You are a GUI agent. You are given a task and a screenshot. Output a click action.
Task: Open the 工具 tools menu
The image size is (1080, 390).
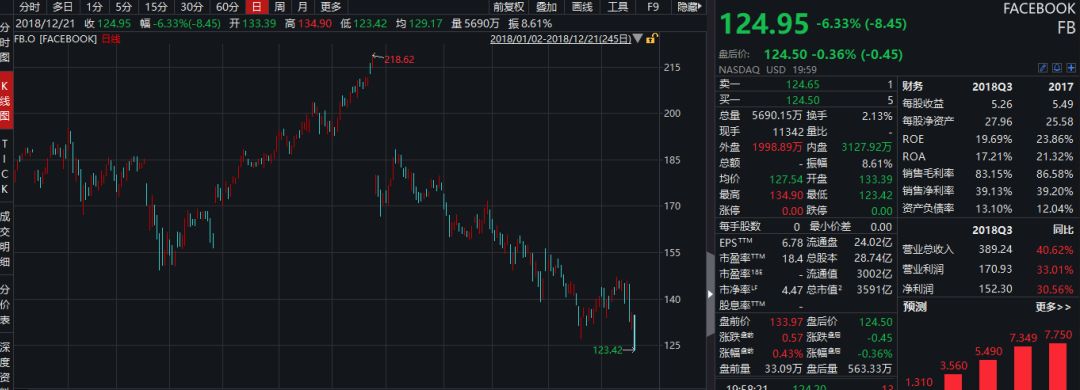pyautogui.click(x=618, y=7)
